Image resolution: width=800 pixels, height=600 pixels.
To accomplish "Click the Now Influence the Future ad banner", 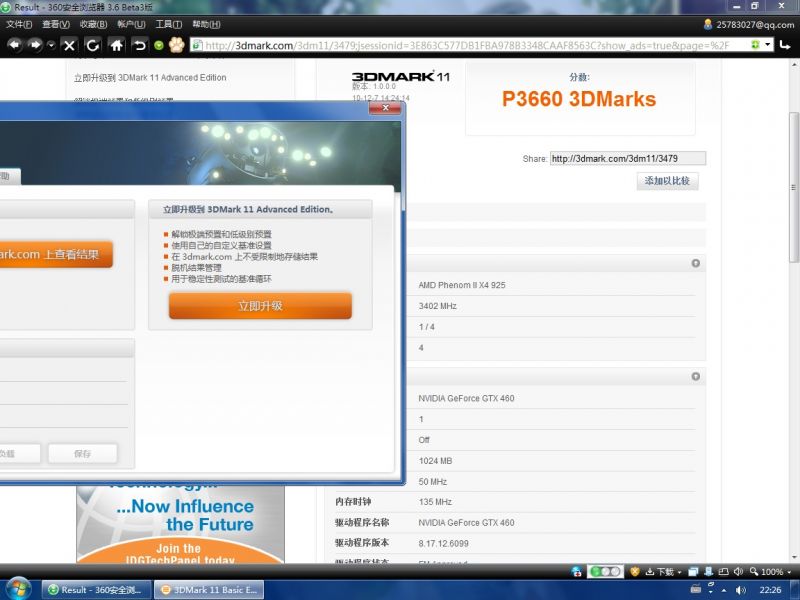I will pyautogui.click(x=181, y=524).
